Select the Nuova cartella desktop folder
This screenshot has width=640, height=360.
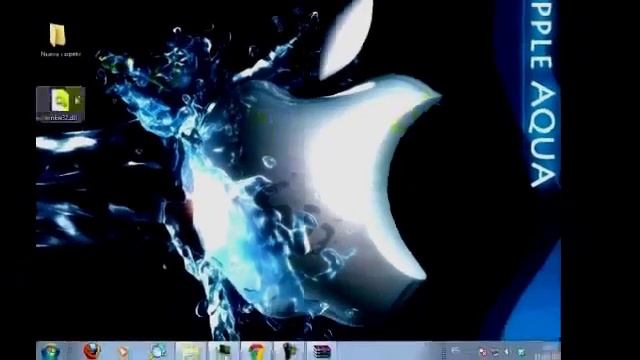pyautogui.click(x=60, y=40)
